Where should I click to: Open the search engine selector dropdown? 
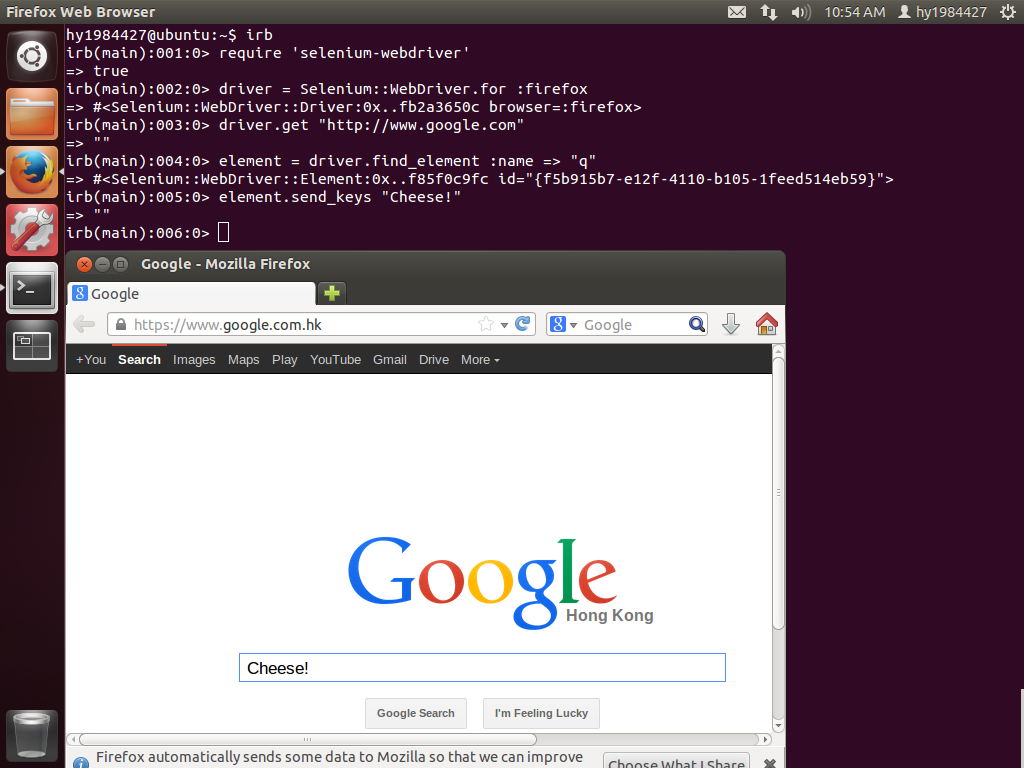pos(564,324)
